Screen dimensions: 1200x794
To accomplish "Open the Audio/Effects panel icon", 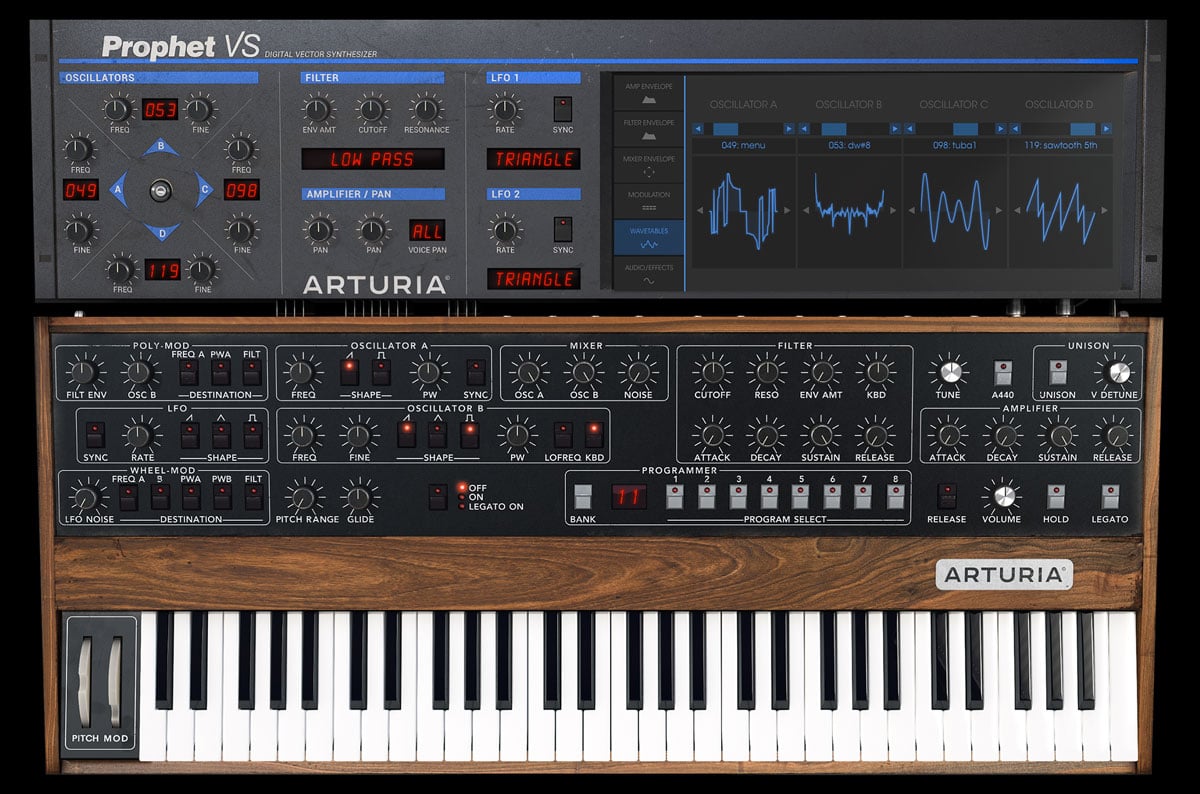I will (649, 274).
